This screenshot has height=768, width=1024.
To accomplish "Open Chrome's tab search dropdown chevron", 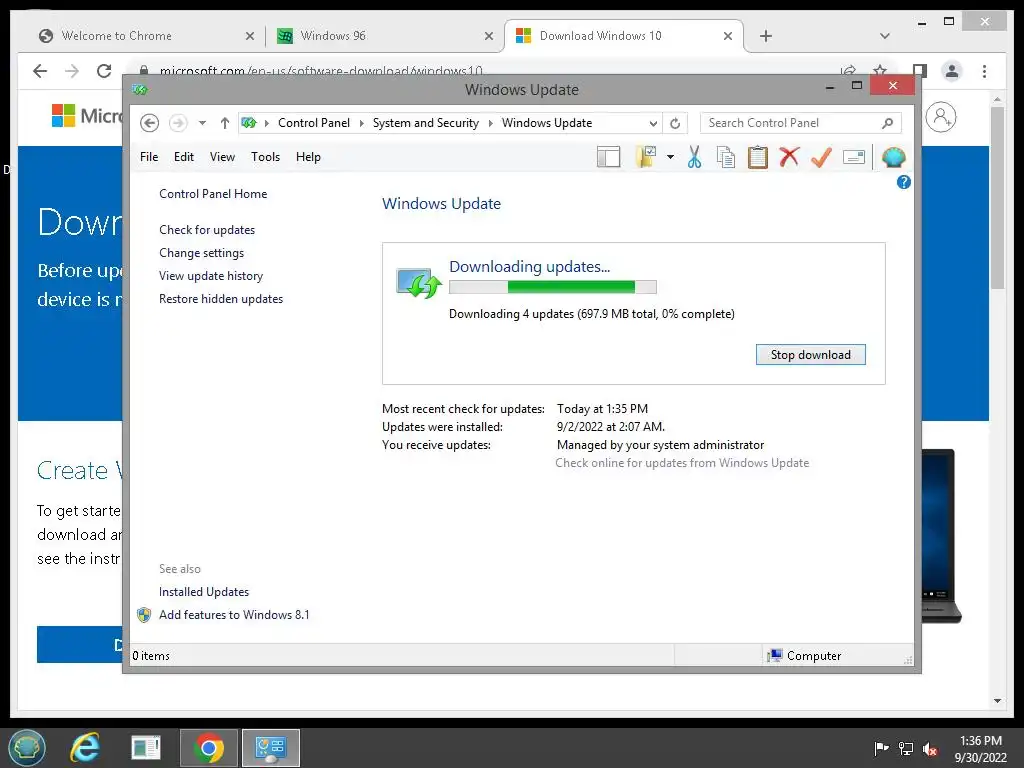I will click(884, 36).
